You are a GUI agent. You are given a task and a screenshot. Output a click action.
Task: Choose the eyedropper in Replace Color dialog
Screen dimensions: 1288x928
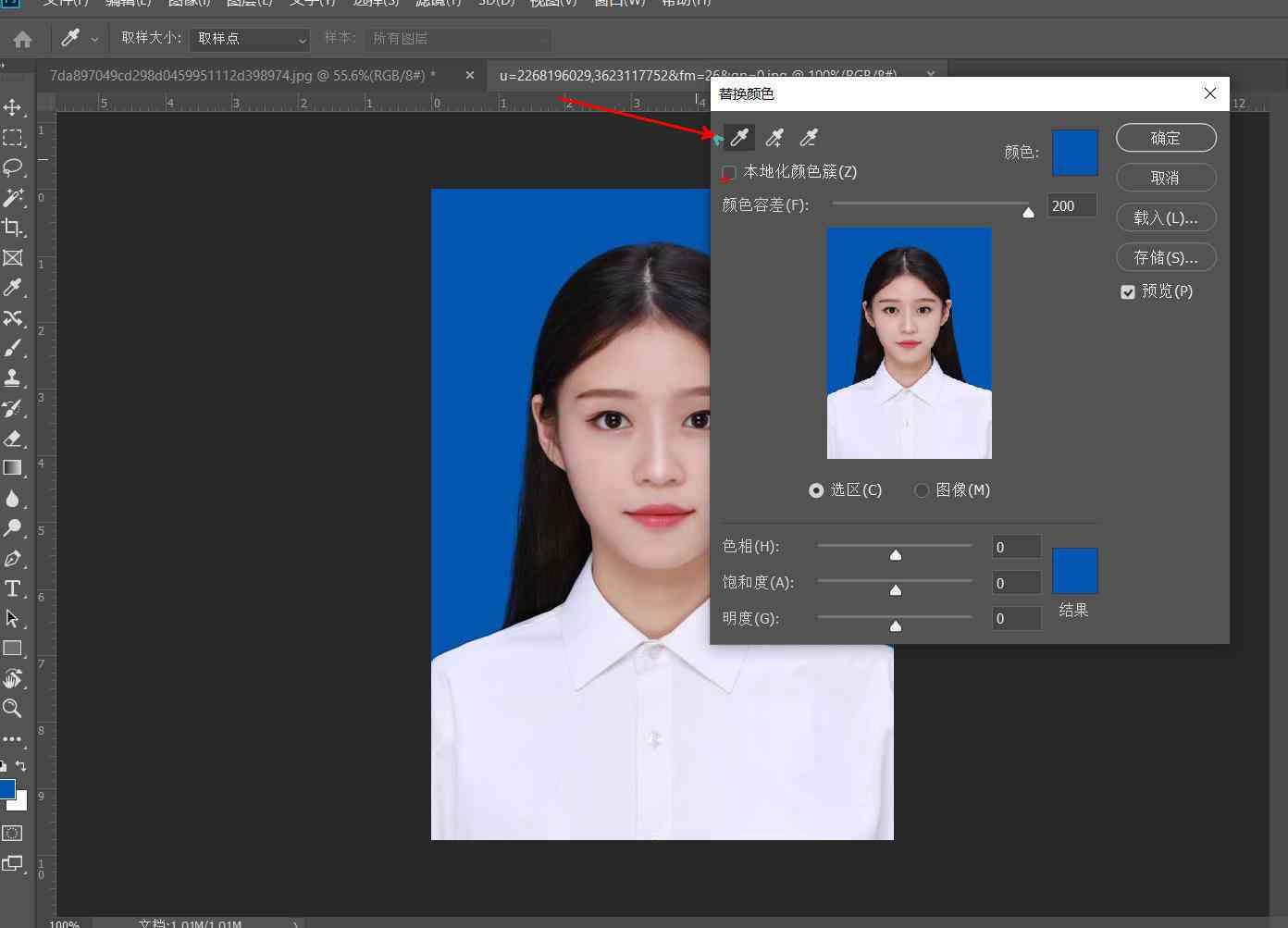739,138
